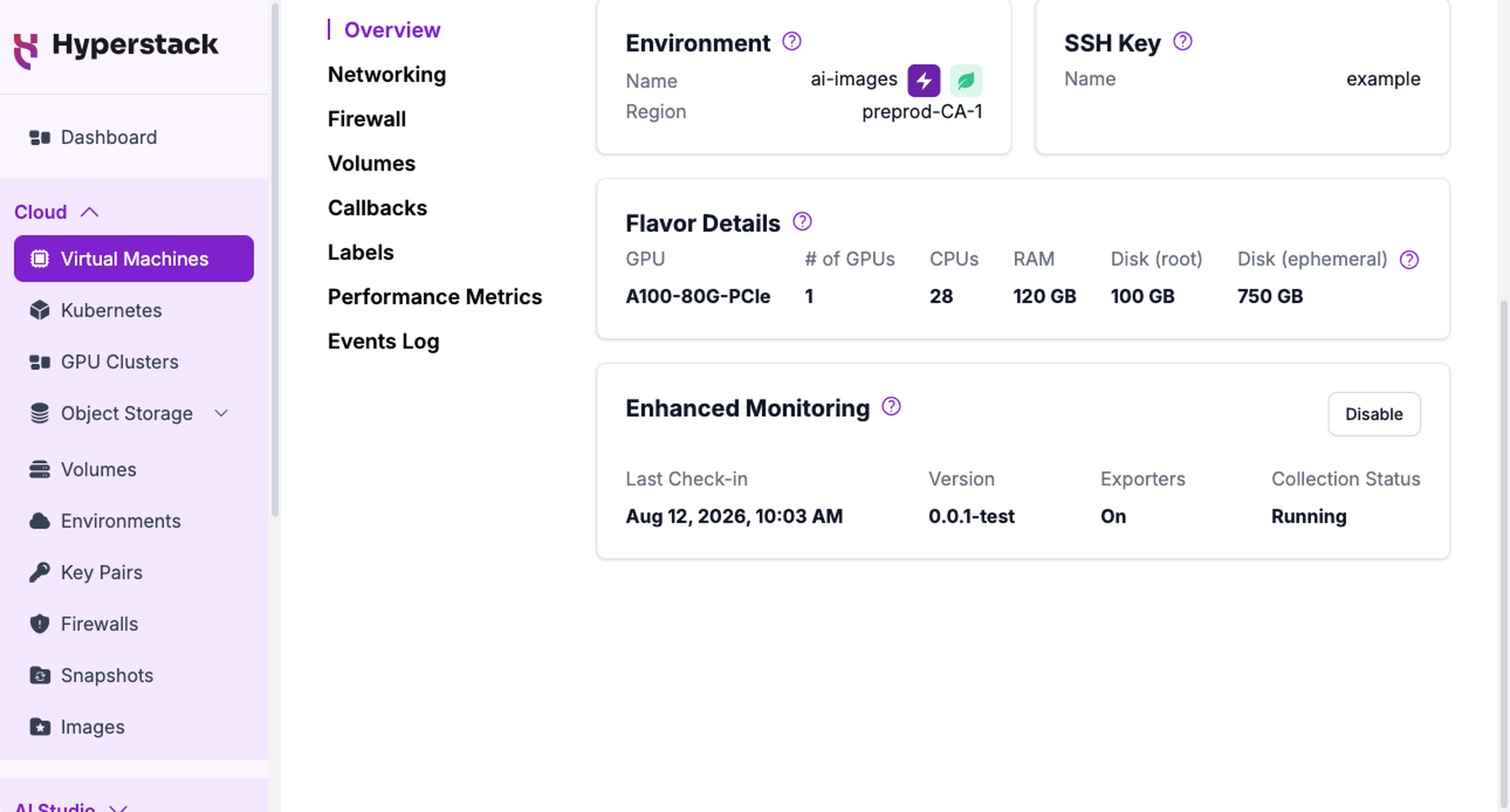Click the Environments cloud icon
Screen dimensions: 1510x812
pyautogui.click(x=40, y=521)
